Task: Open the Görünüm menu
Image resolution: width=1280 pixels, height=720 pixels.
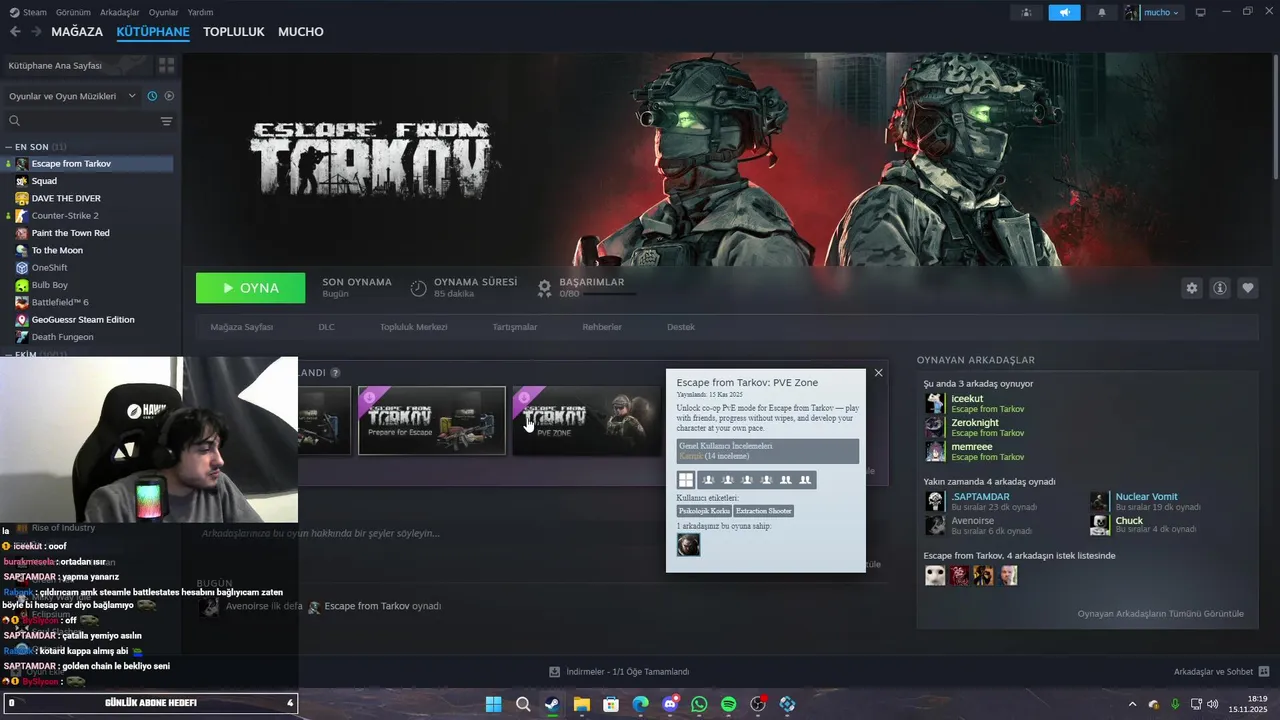Action: [73, 12]
